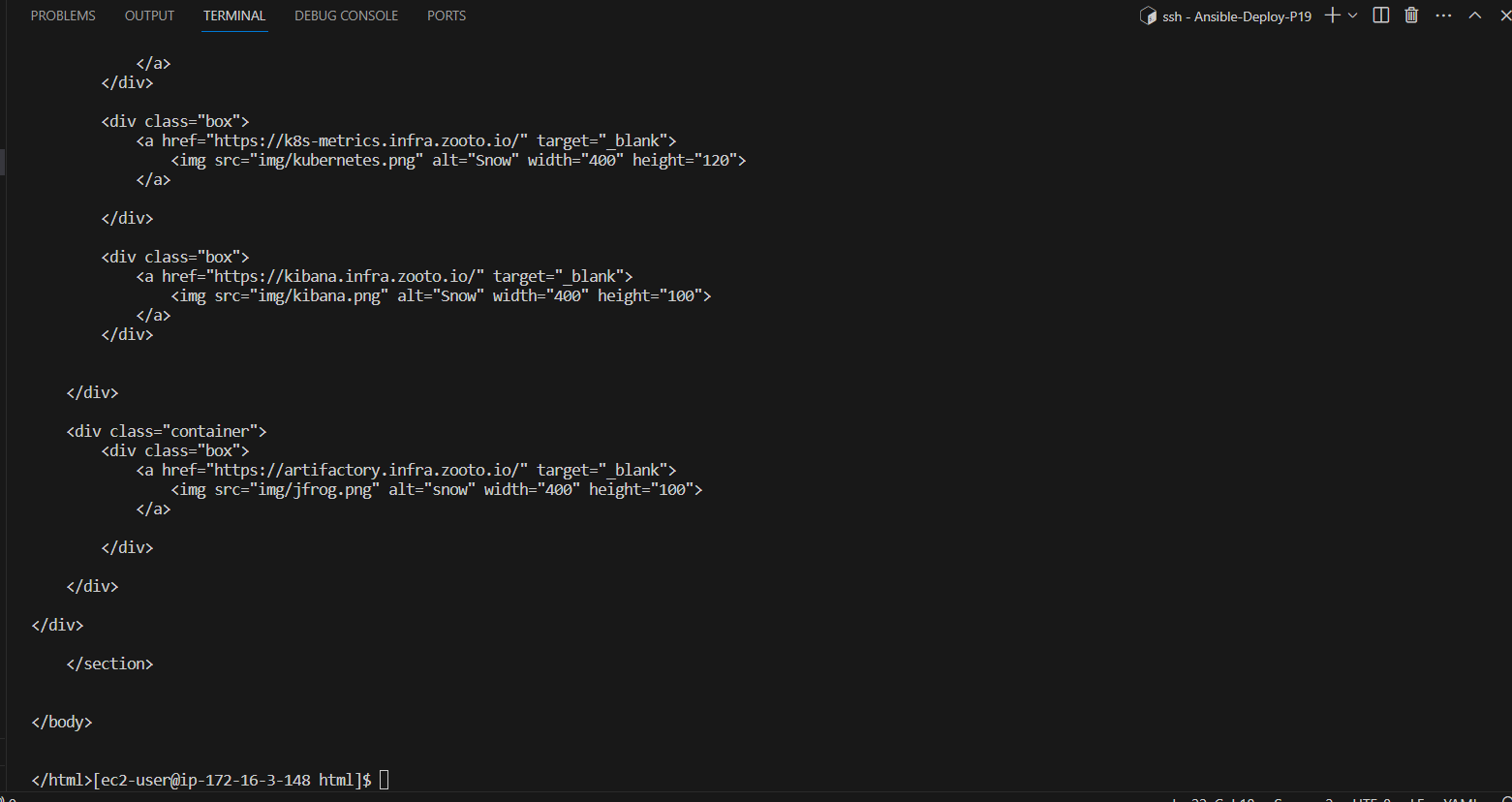
Task: Open the PORTS view
Action: [446, 15]
